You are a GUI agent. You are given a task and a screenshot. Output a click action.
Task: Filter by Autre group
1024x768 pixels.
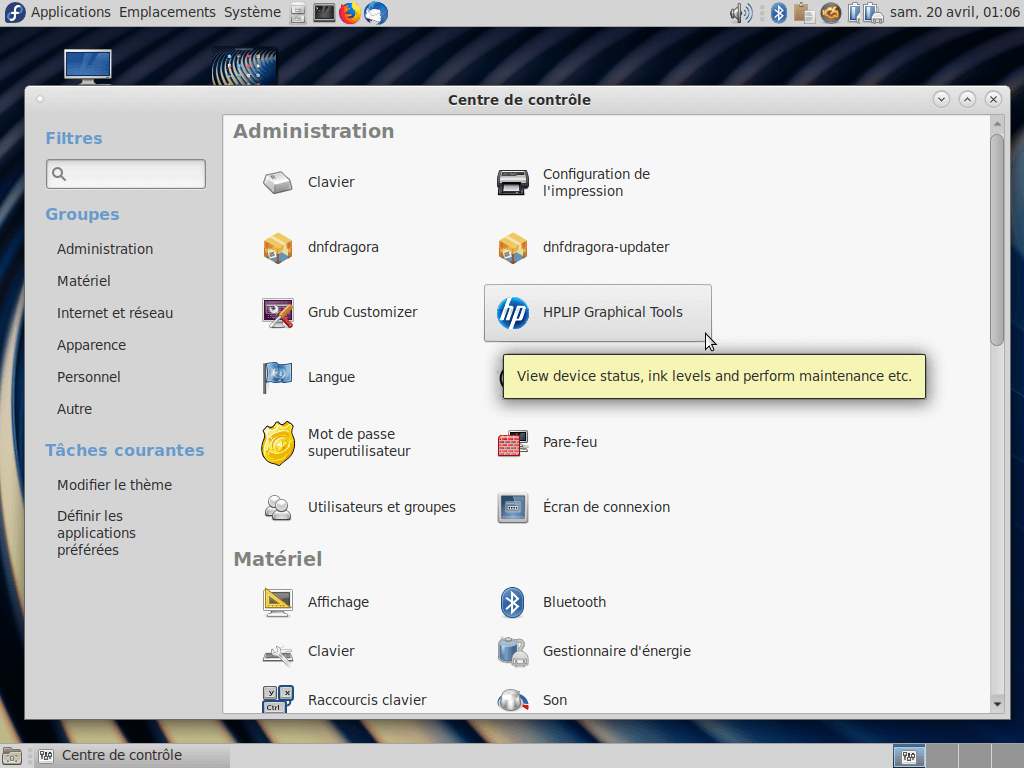pyautogui.click(x=74, y=409)
